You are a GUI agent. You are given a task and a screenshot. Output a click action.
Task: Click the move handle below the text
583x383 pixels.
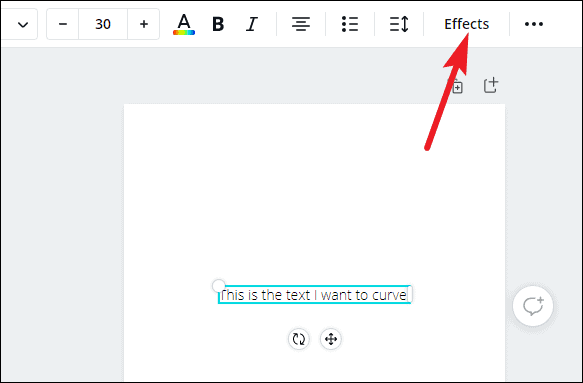[x=331, y=339]
